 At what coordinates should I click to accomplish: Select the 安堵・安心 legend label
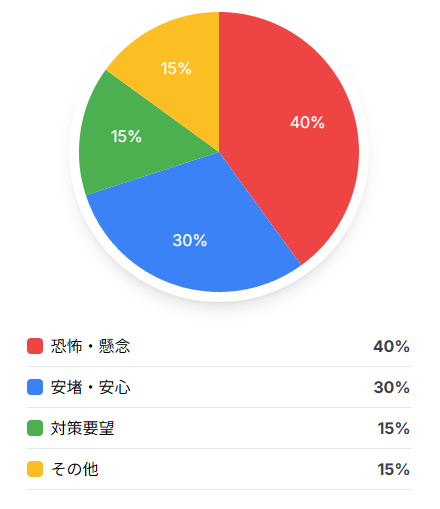pos(90,387)
